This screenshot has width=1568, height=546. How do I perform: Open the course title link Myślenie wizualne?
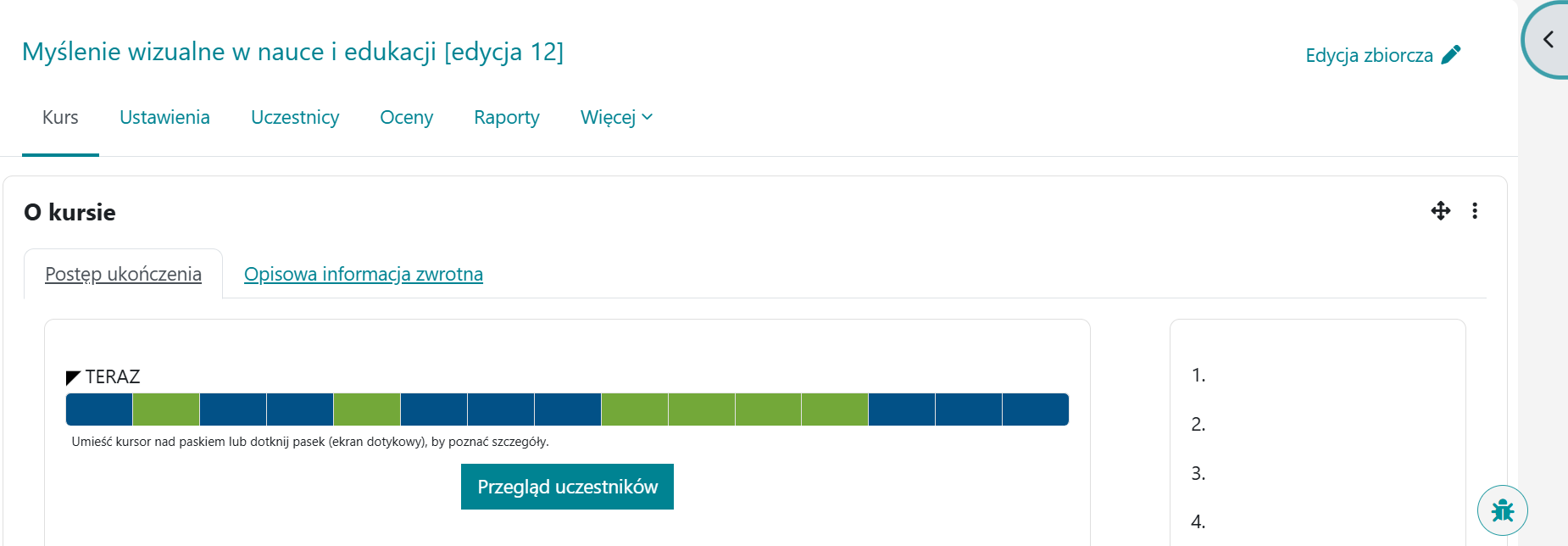pyautogui.click(x=292, y=52)
